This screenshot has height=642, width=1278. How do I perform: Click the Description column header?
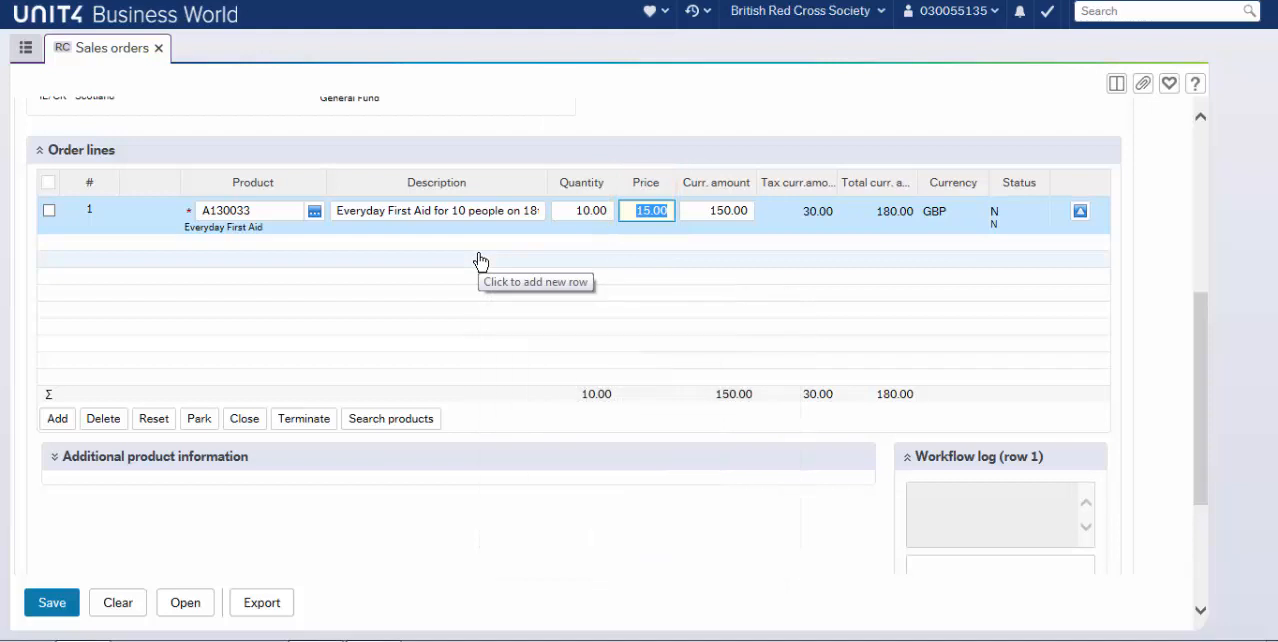[x=437, y=182]
